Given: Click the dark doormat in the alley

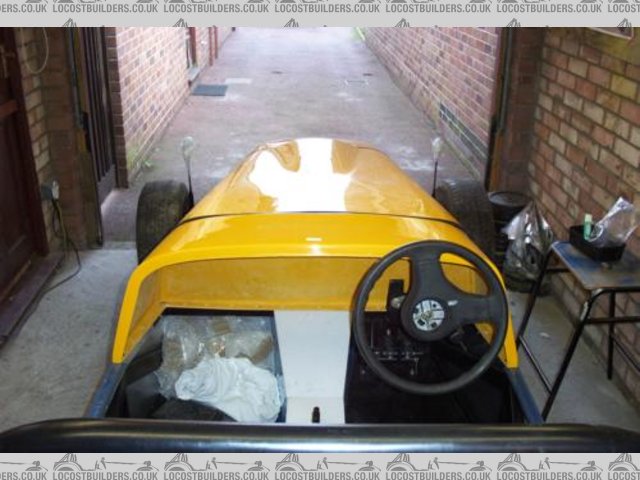Looking at the screenshot, I should coord(209,90).
